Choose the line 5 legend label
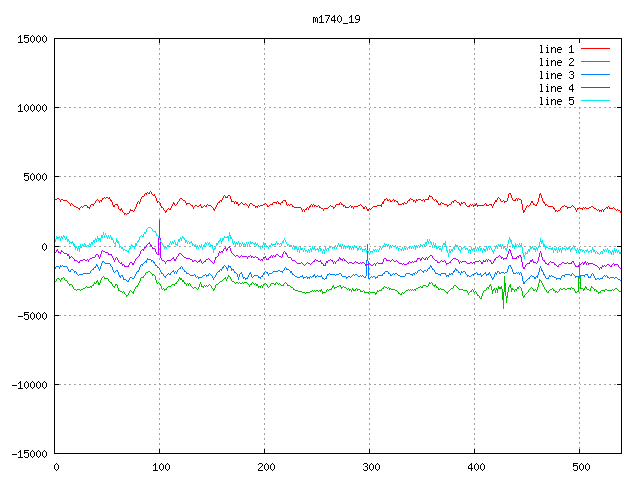The height and width of the screenshot is (480, 640). pyautogui.click(x=557, y=101)
